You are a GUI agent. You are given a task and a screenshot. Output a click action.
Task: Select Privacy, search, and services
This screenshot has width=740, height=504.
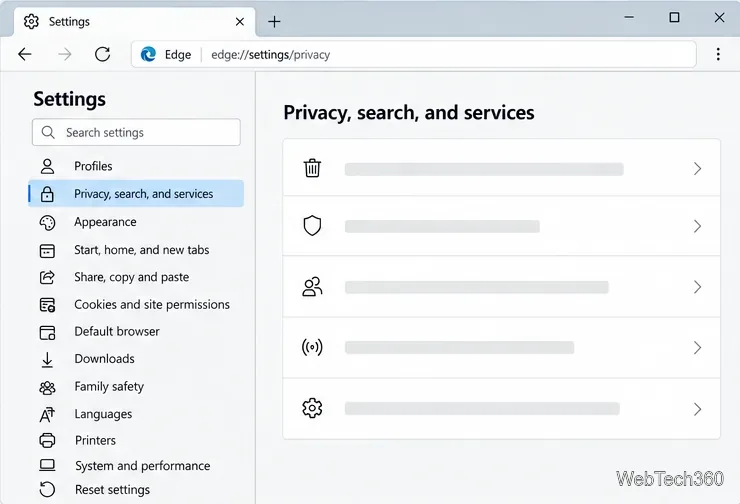tap(136, 193)
